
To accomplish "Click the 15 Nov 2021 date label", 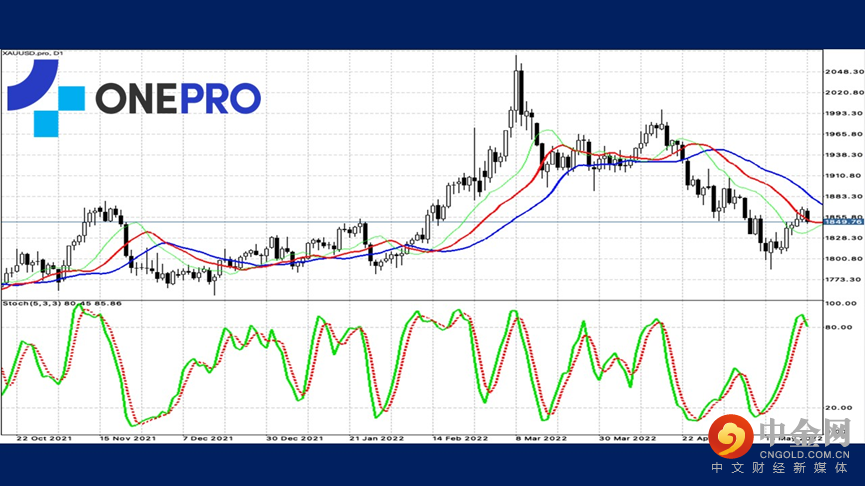I will tap(127, 439).
